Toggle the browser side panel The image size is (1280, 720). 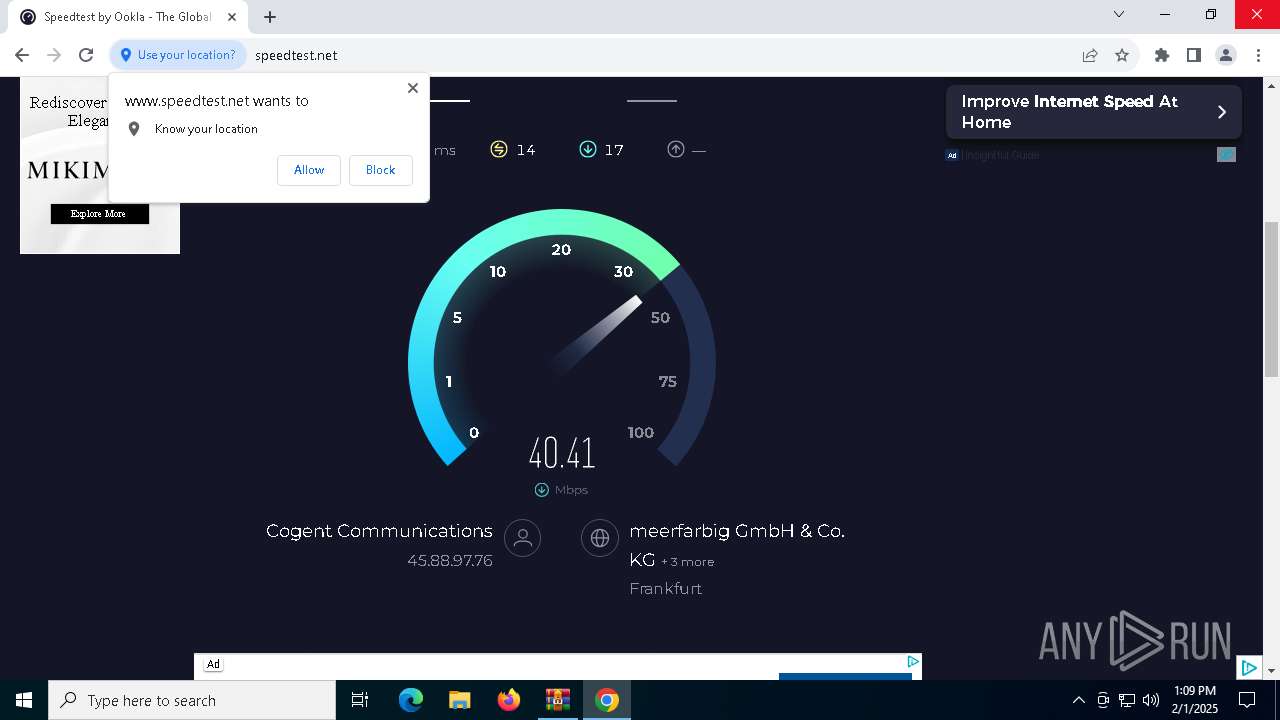(x=1194, y=55)
